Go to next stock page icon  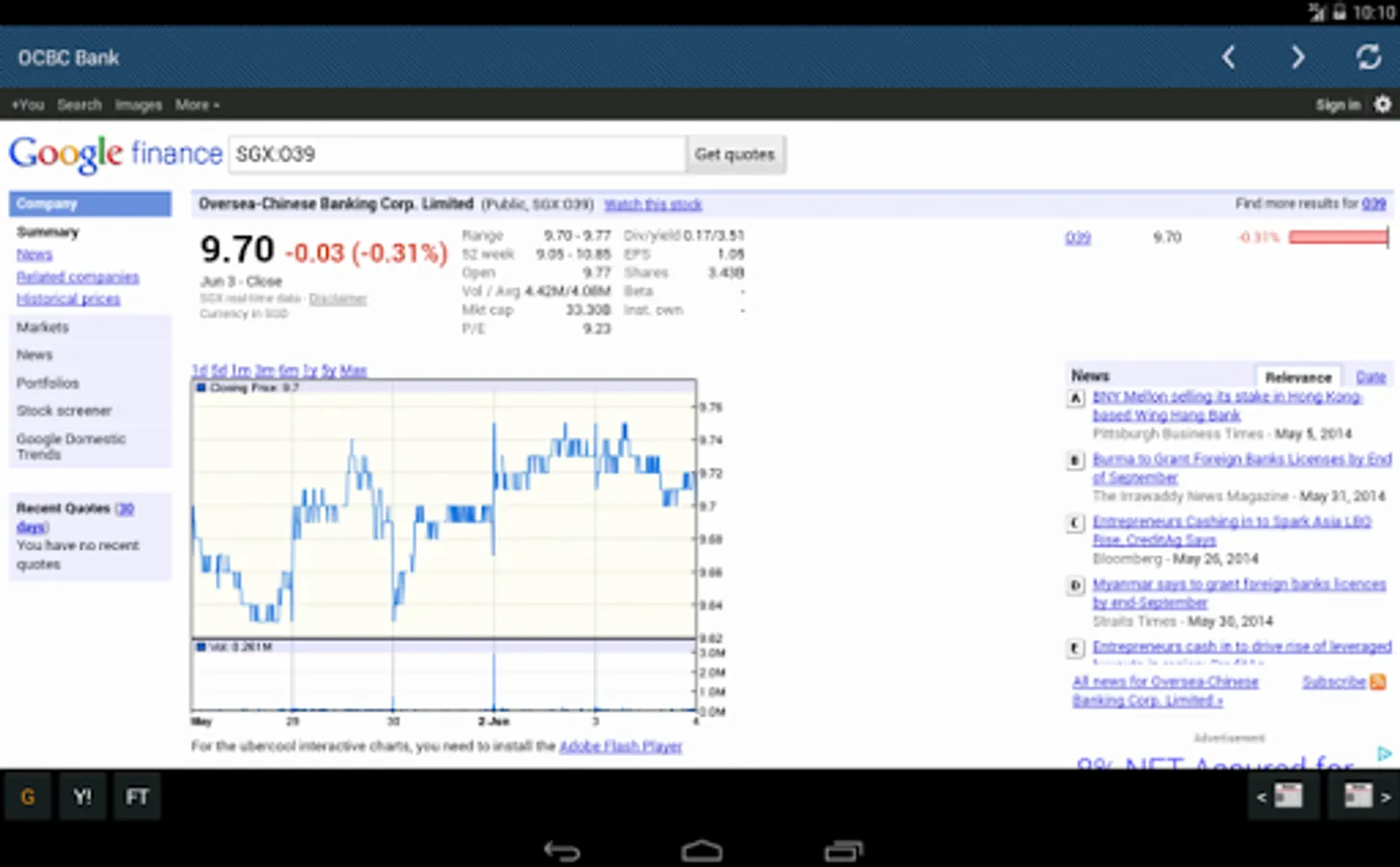point(1364,796)
